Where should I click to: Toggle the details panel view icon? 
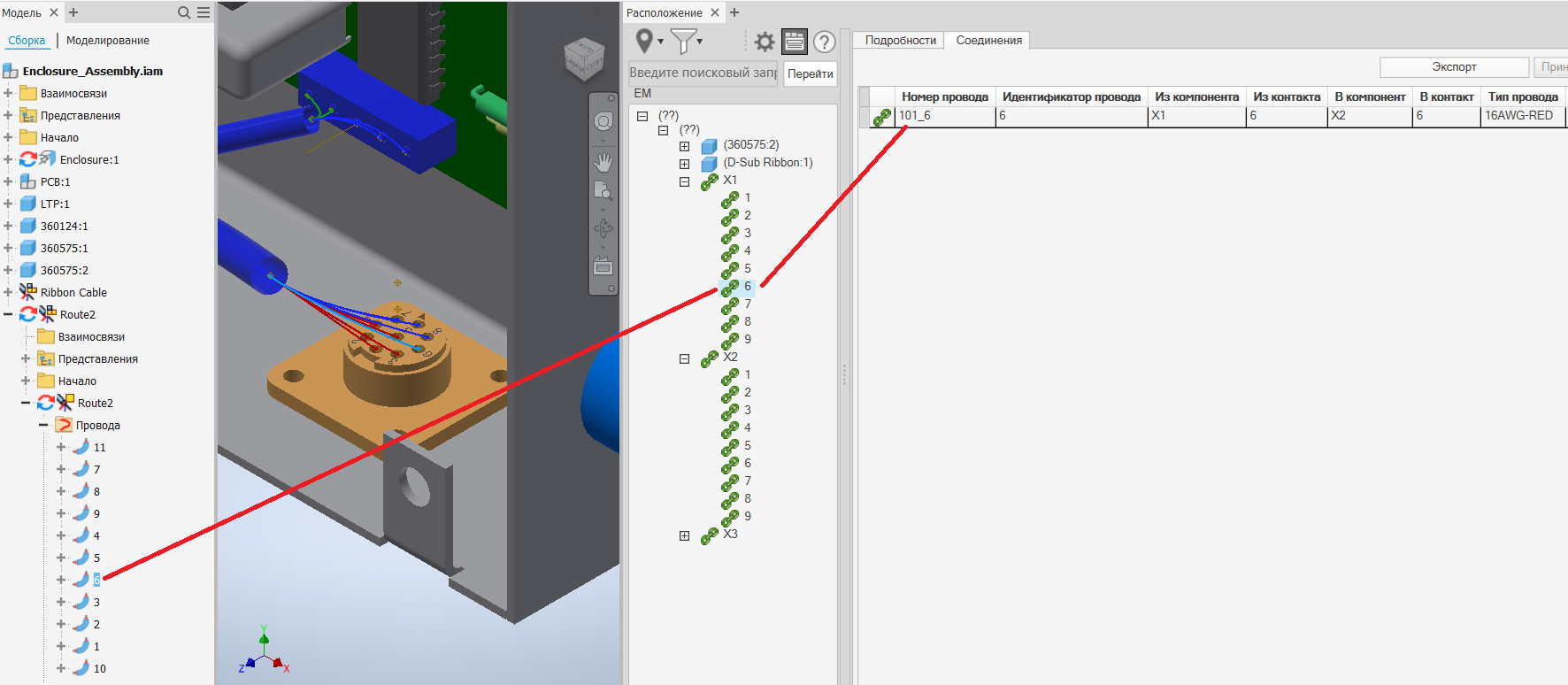click(x=795, y=42)
